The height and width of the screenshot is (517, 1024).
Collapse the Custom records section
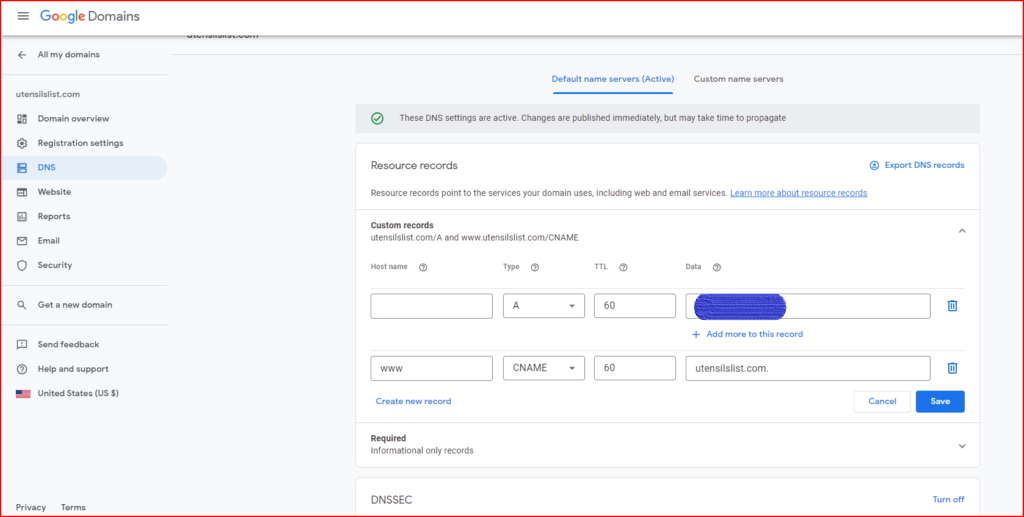[961, 230]
